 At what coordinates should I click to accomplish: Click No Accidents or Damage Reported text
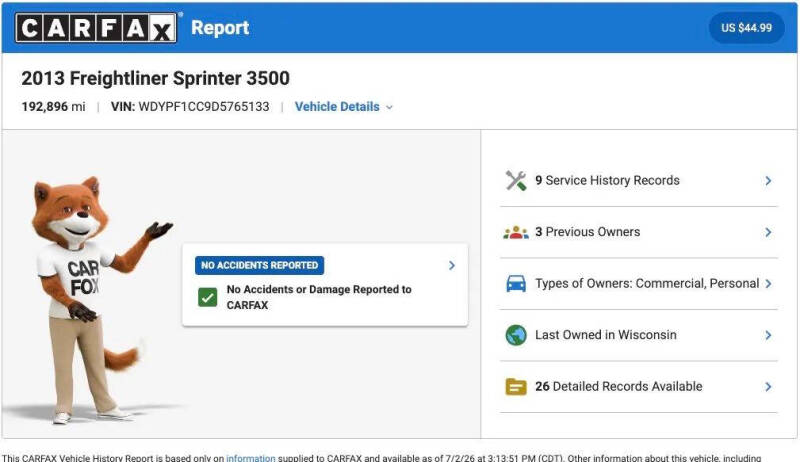pos(319,297)
